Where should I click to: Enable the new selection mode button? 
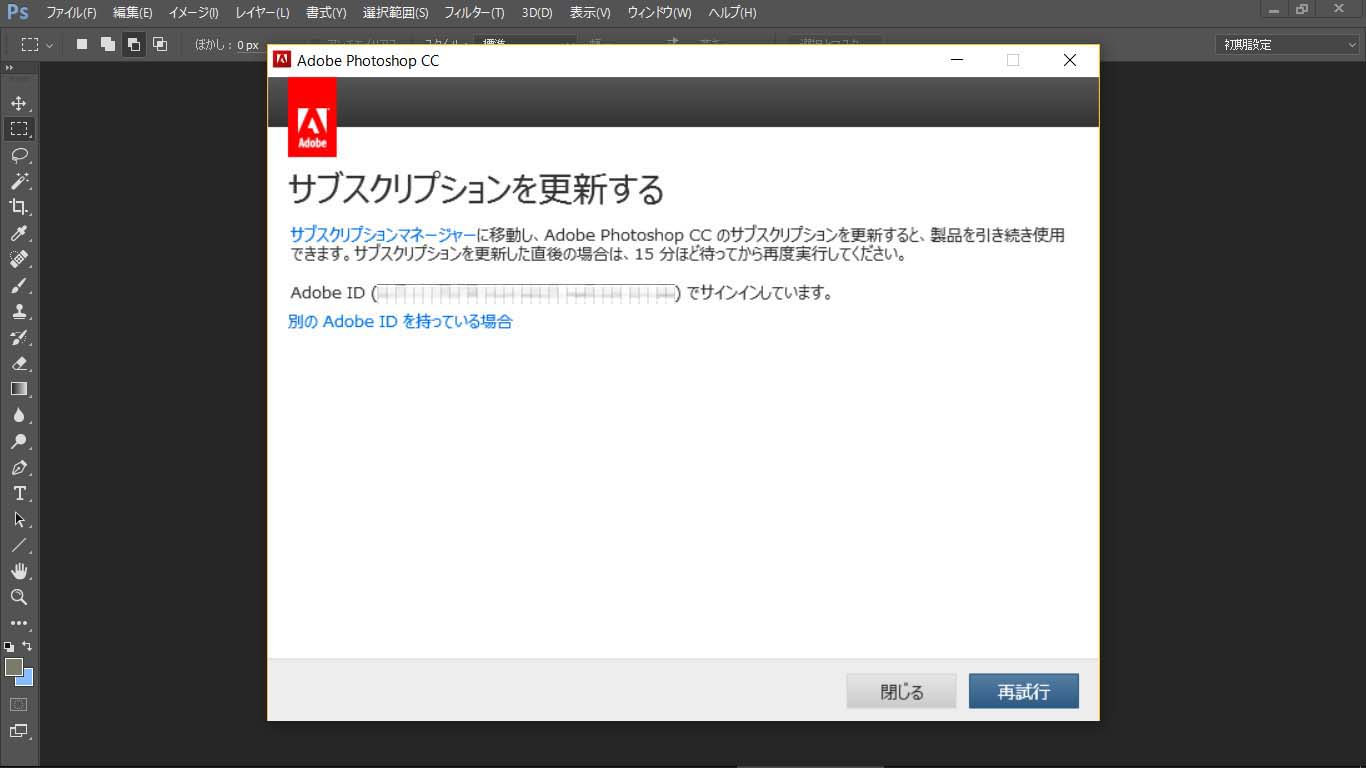pos(82,44)
